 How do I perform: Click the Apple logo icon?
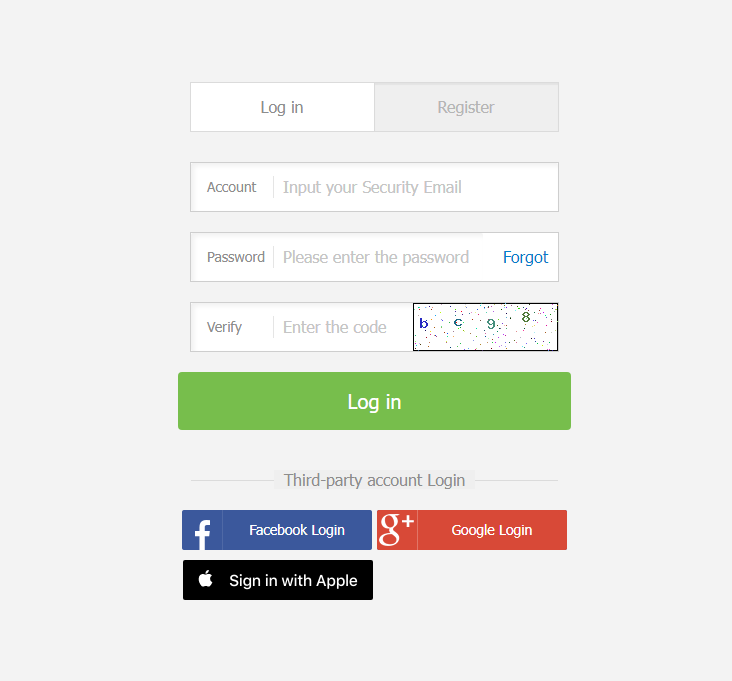click(205, 579)
